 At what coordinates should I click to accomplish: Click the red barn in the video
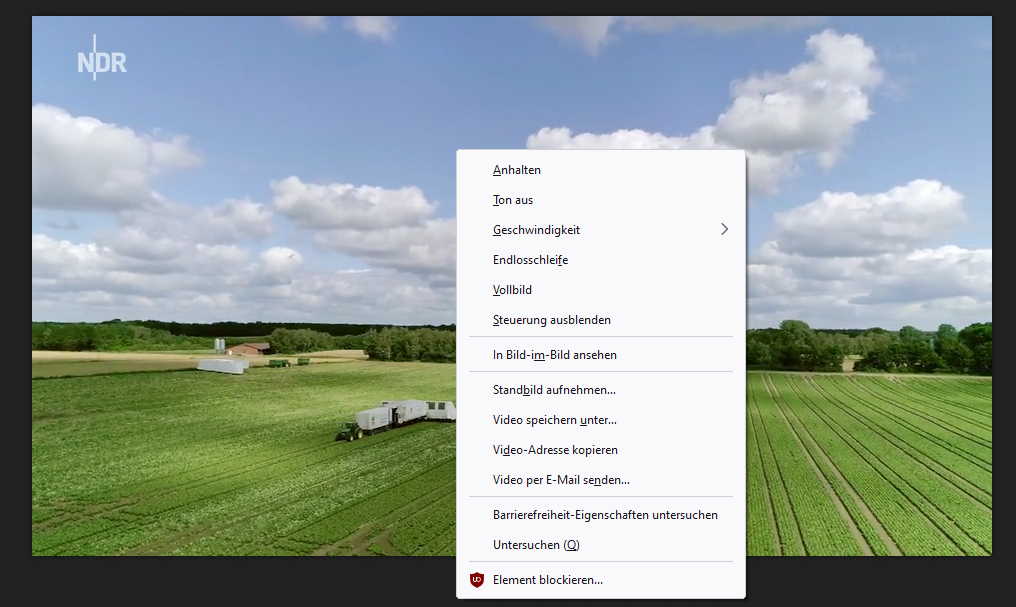click(x=248, y=349)
